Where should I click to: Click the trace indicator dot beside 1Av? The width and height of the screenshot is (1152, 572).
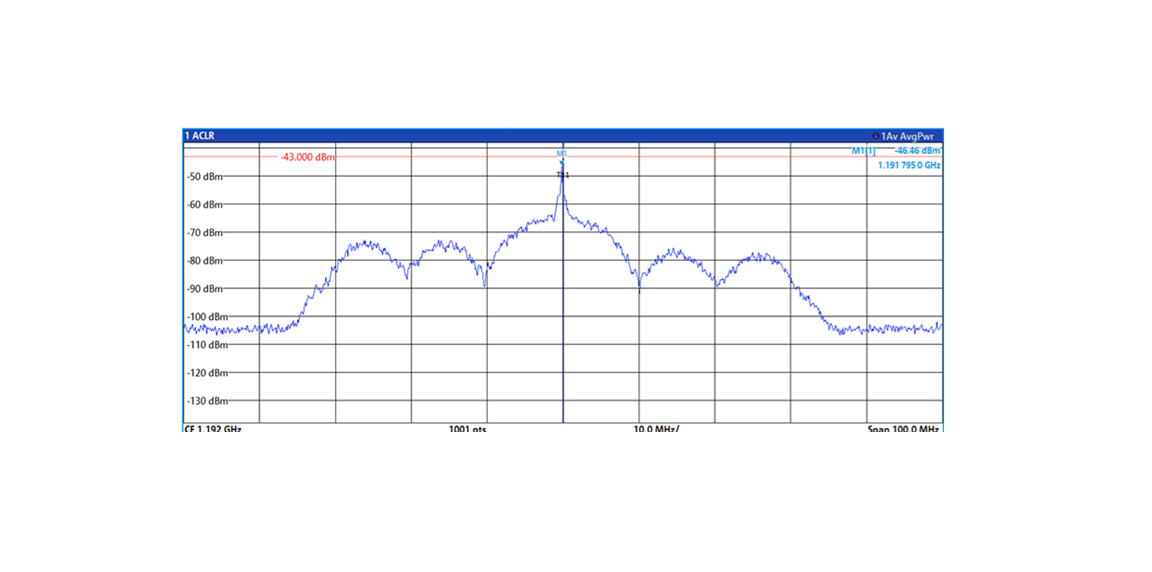(874, 136)
